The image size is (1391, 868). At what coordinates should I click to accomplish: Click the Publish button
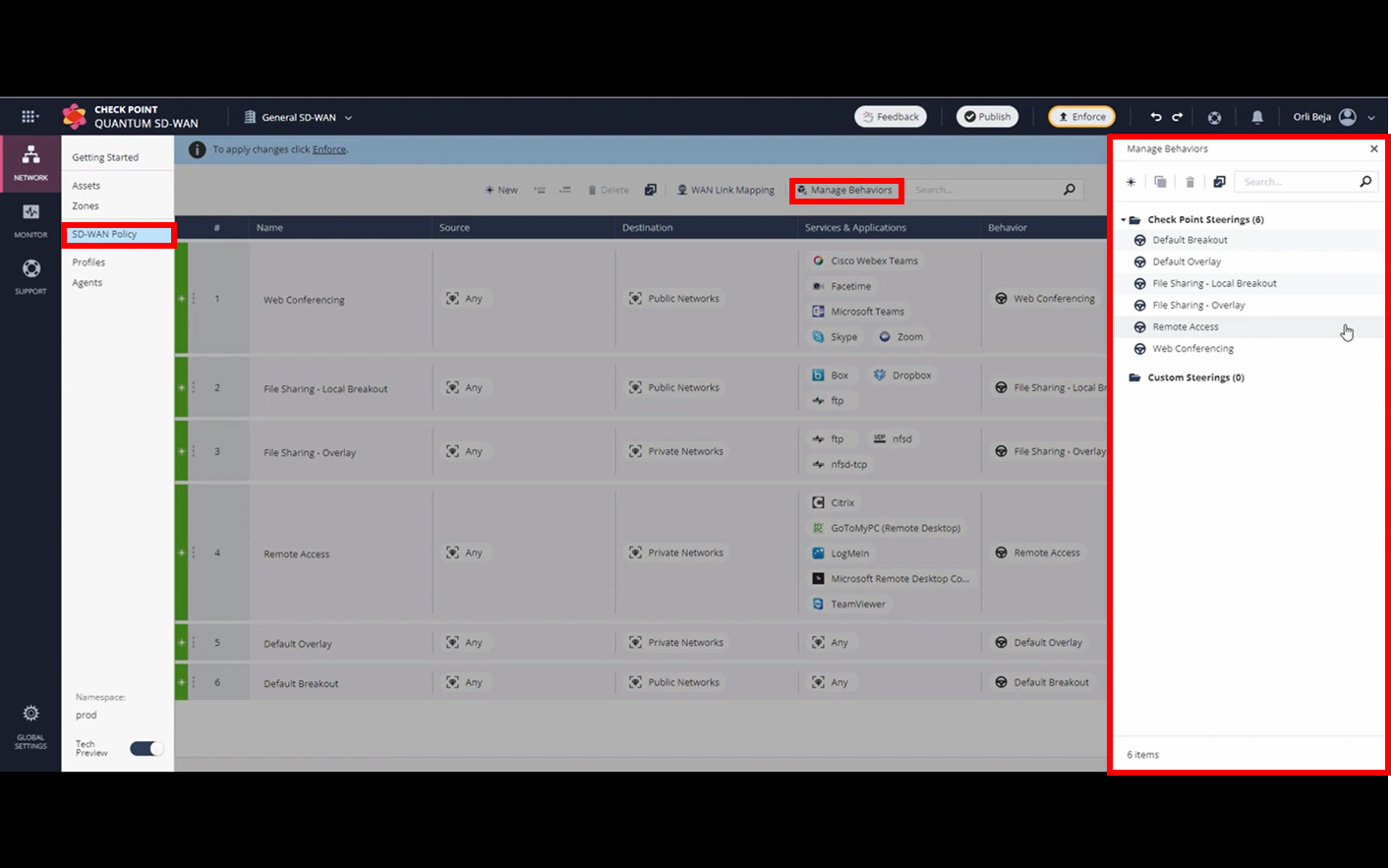pos(988,117)
